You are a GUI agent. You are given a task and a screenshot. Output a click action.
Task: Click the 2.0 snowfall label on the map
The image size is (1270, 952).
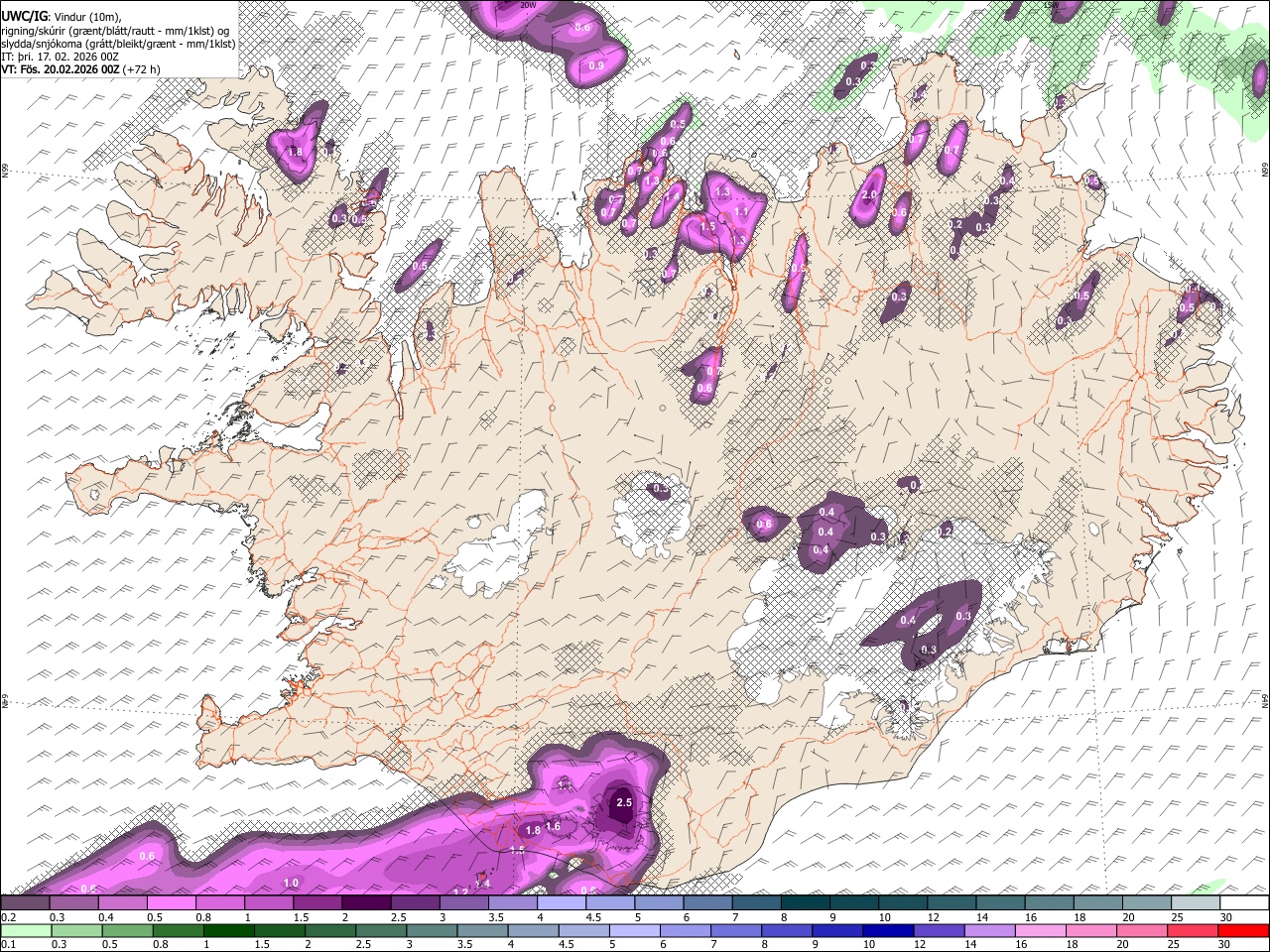click(x=869, y=195)
